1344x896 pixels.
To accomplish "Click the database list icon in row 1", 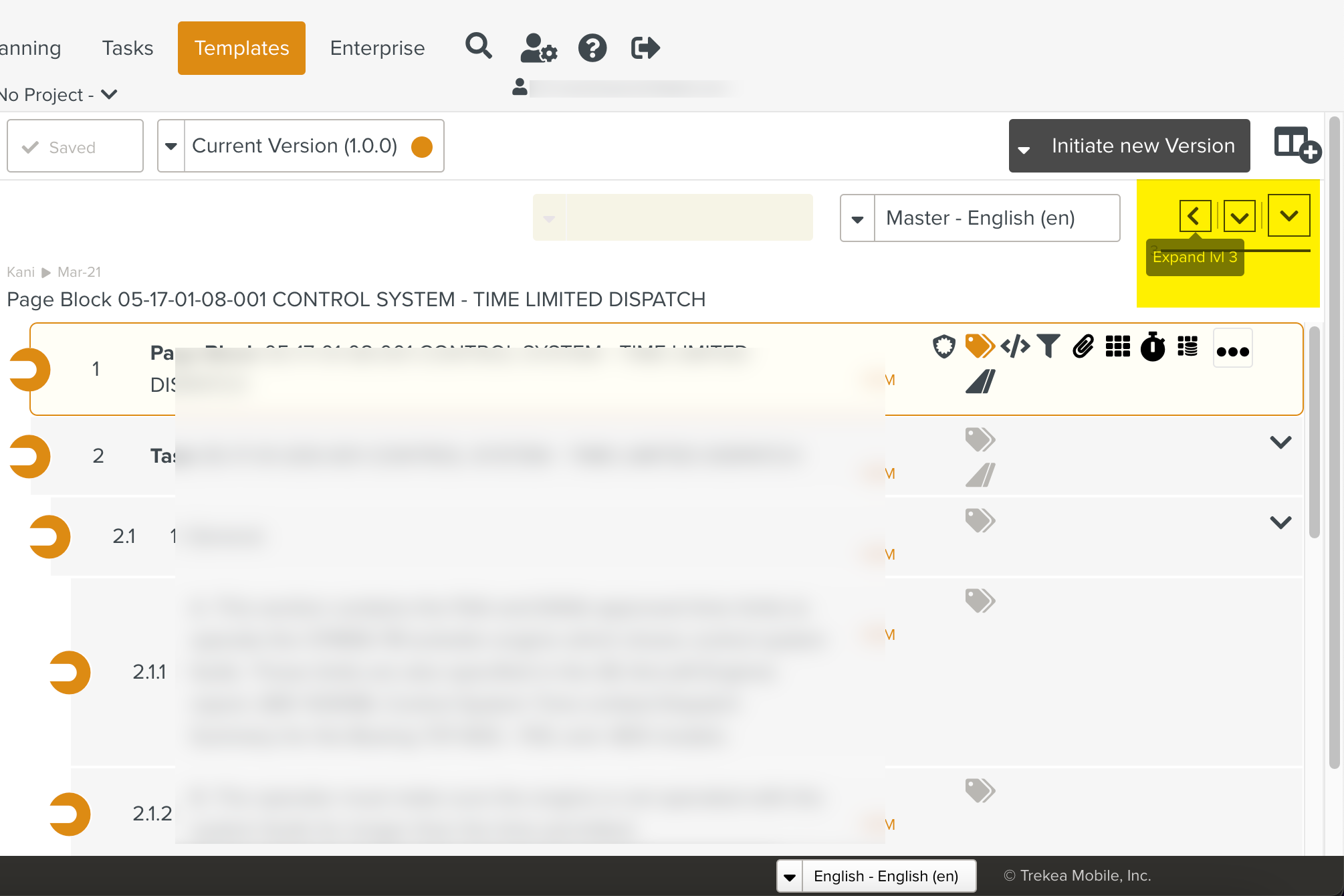I will pos(1188,346).
